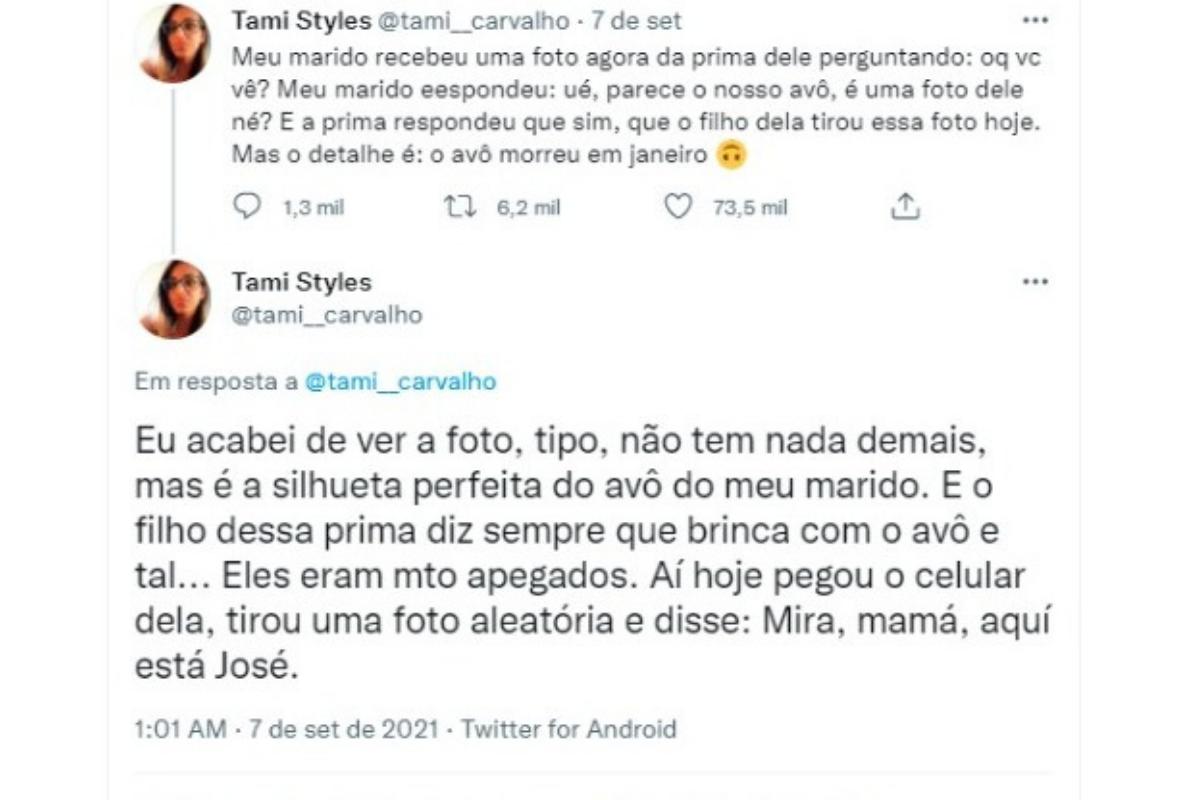Click the reply text starting 'Eu acabei'
This screenshot has height=800, width=1200.
[580, 553]
